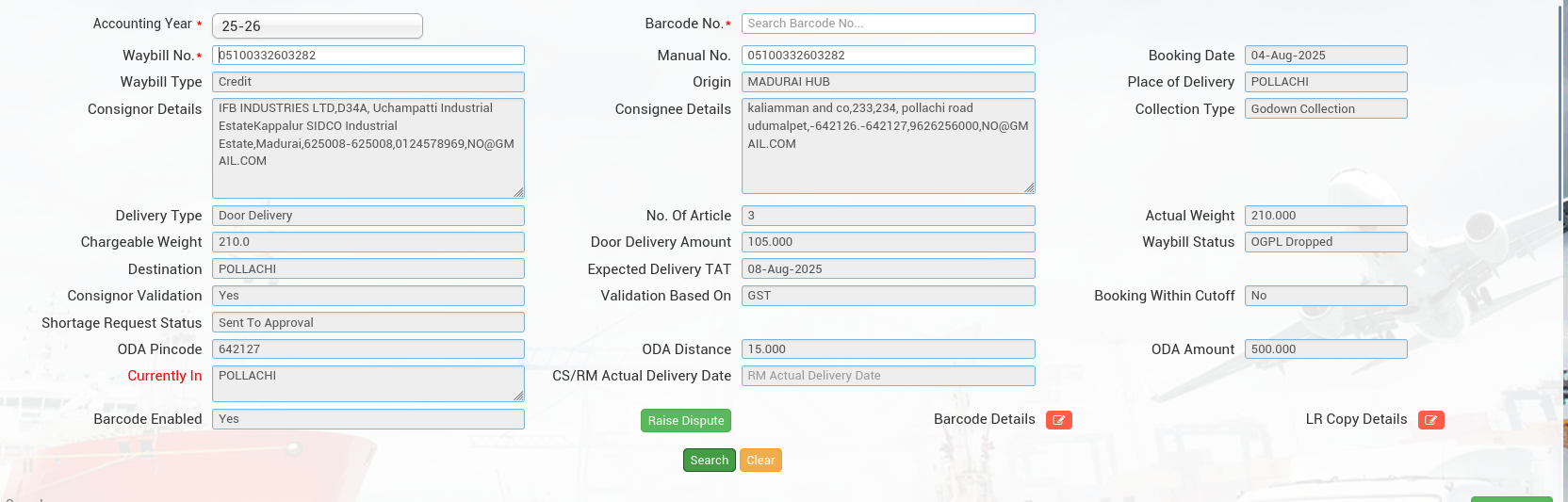Click the Barcode Details edit icon

pos(1058,420)
